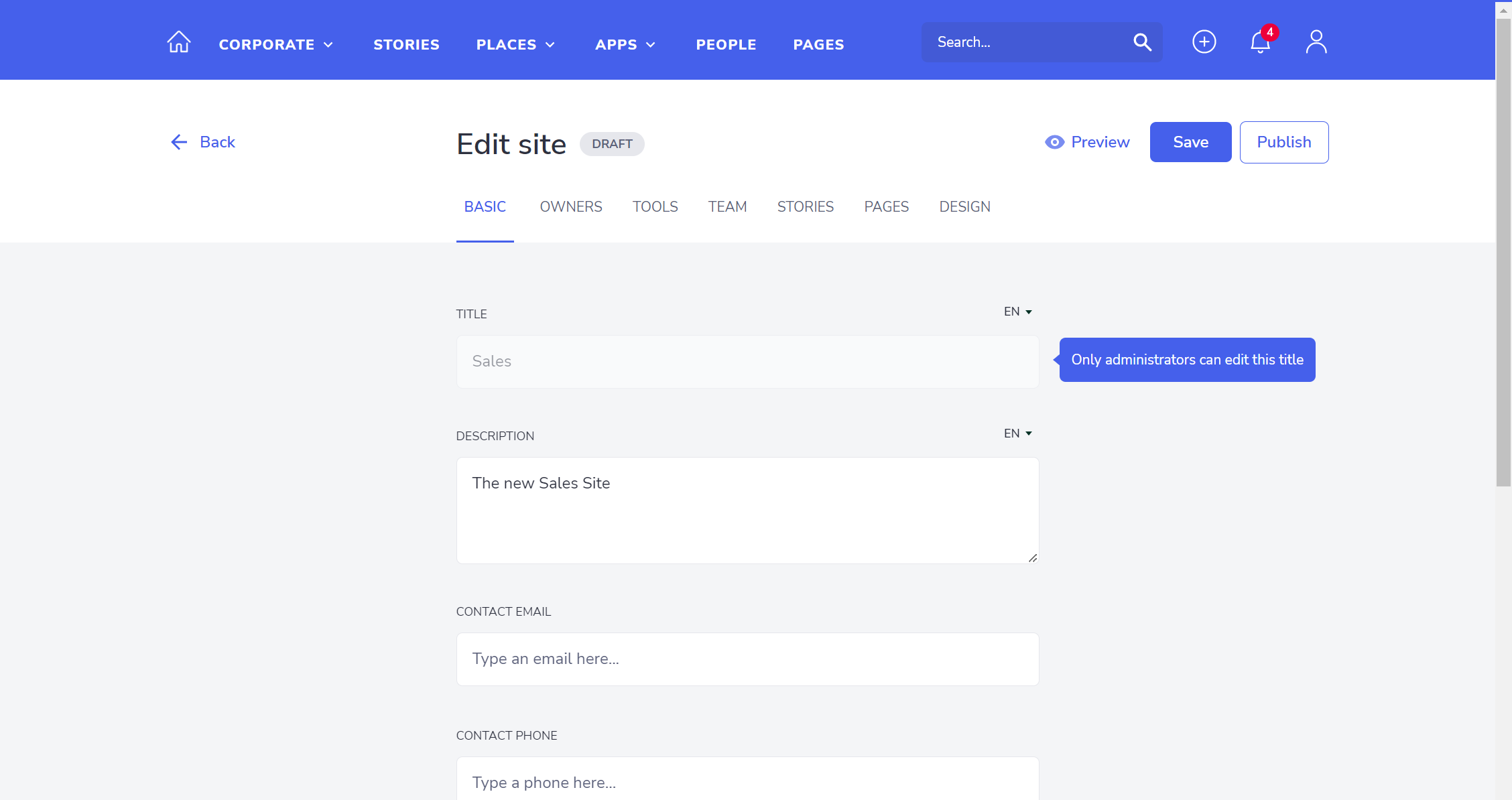Open Stories in the top navigation
1512x800 pixels.
coord(406,45)
